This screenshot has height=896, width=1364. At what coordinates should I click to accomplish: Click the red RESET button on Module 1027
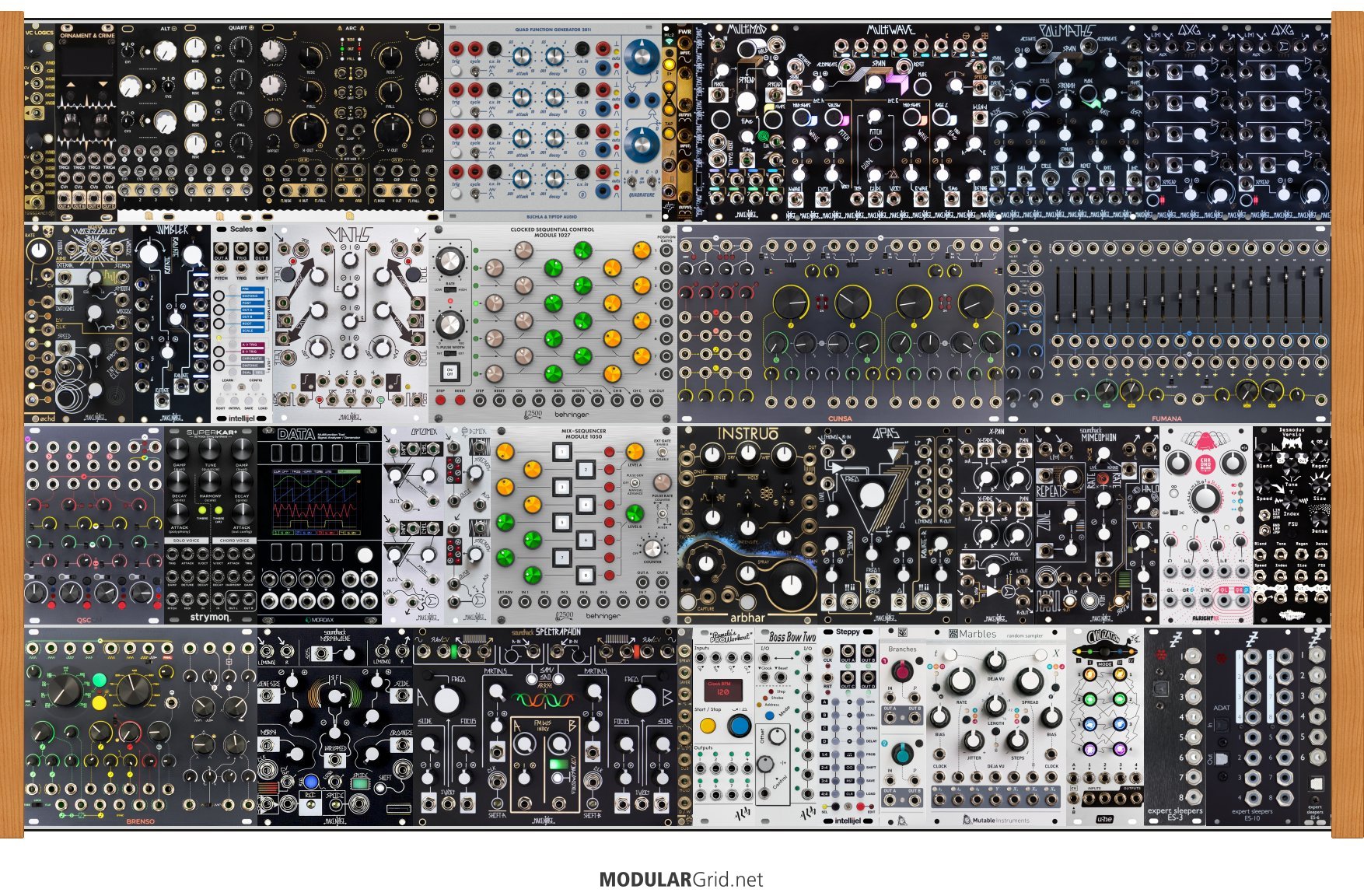pos(460,401)
